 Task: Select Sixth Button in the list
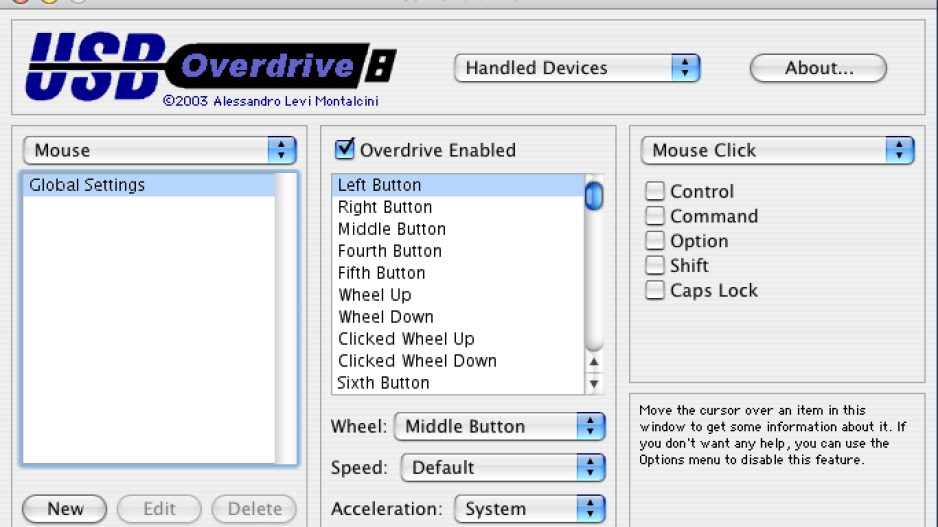[458, 383]
